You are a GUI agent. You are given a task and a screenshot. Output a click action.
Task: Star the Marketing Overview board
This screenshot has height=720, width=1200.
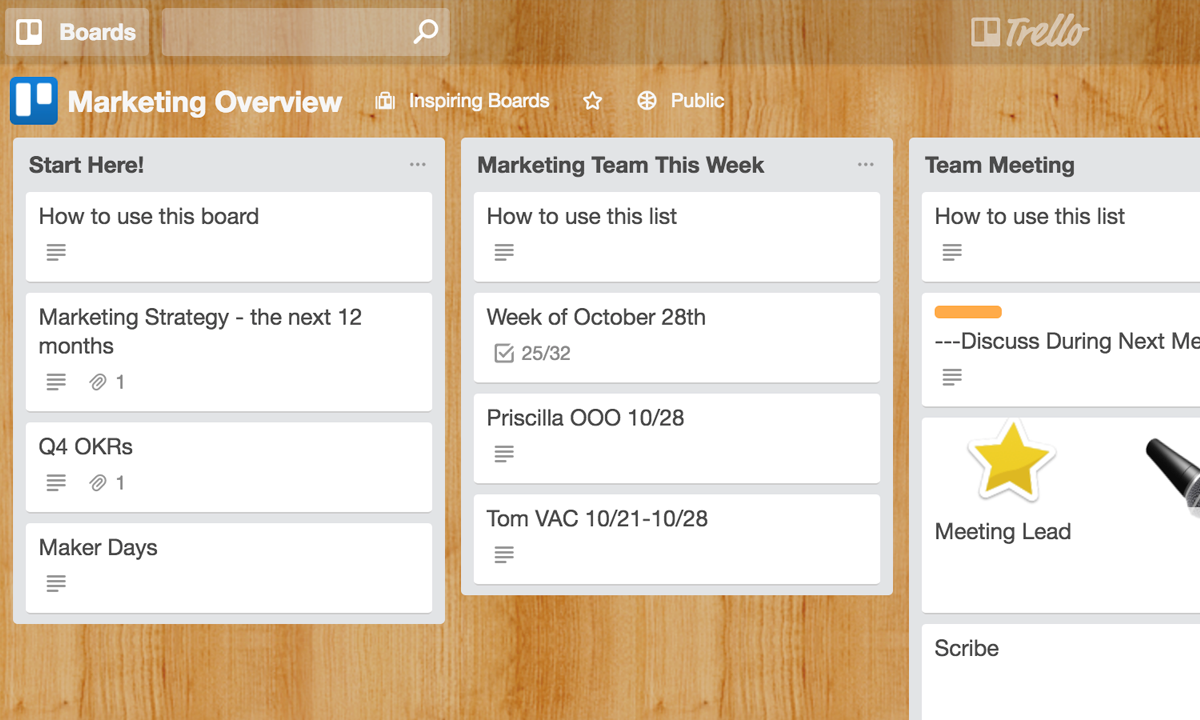pos(593,100)
